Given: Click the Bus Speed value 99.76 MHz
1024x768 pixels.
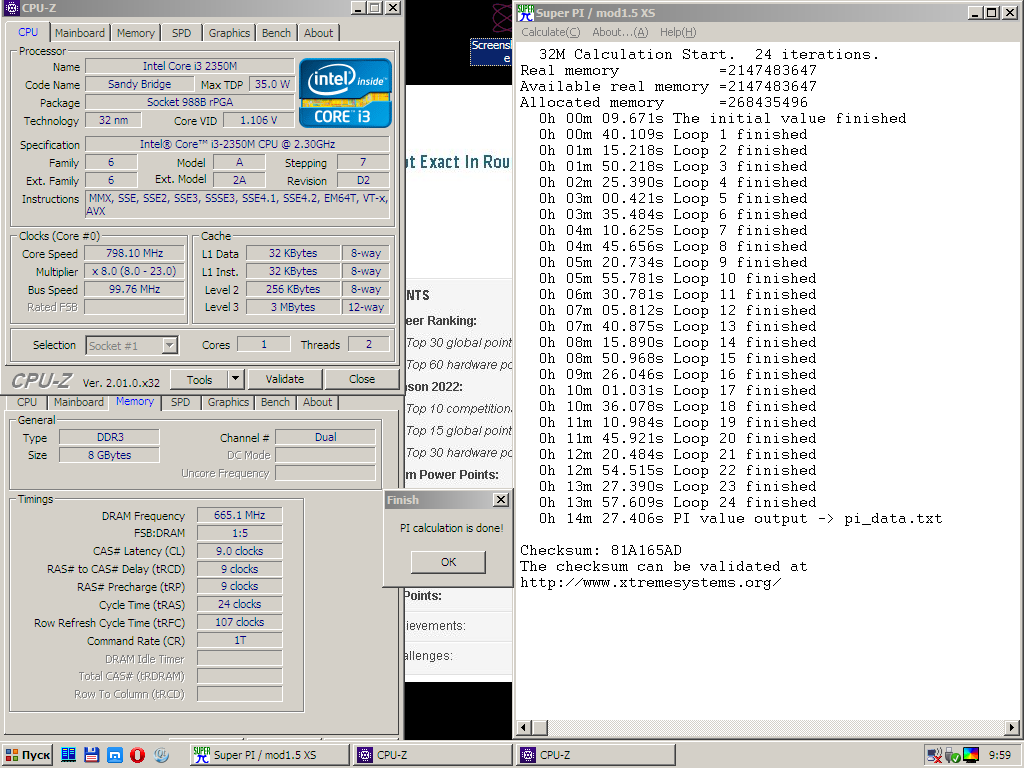Looking at the screenshot, I should tap(134, 289).
